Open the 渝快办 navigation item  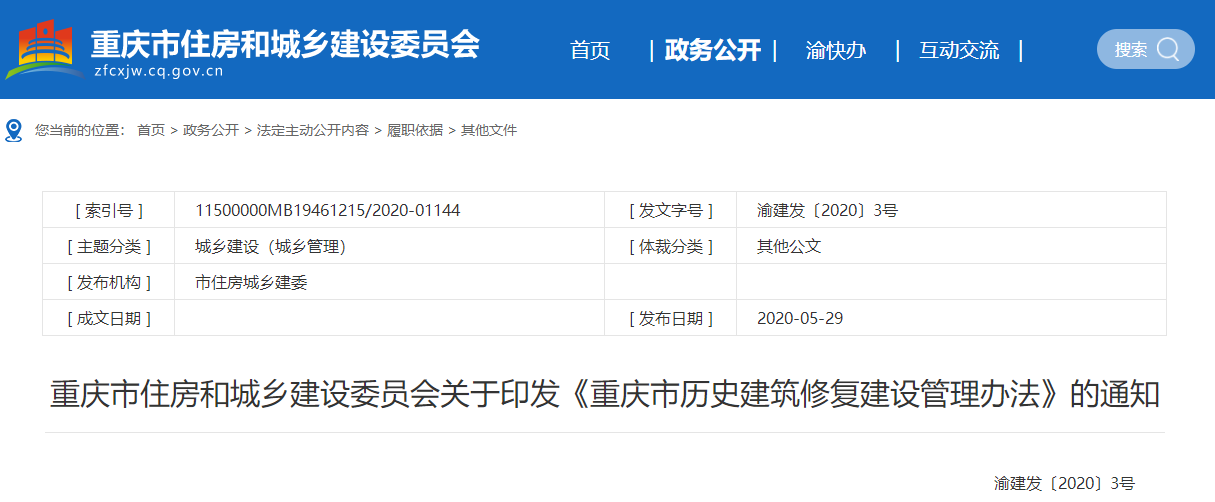[836, 50]
